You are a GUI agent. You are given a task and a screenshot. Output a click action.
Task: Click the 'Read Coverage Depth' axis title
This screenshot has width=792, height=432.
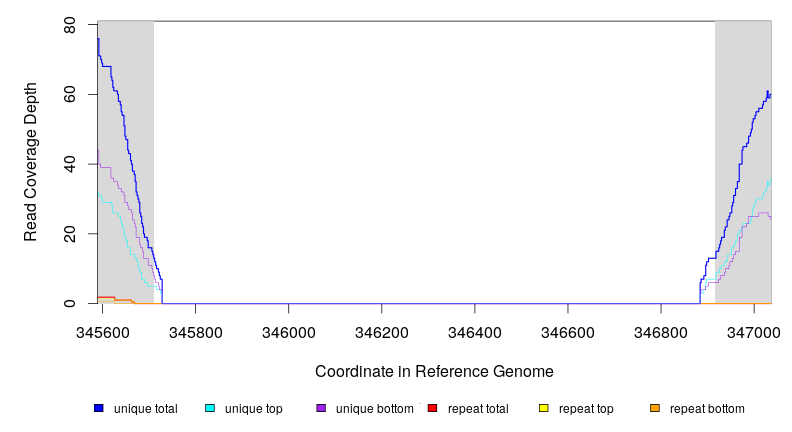pyautogui.click(x=31, y=162)
